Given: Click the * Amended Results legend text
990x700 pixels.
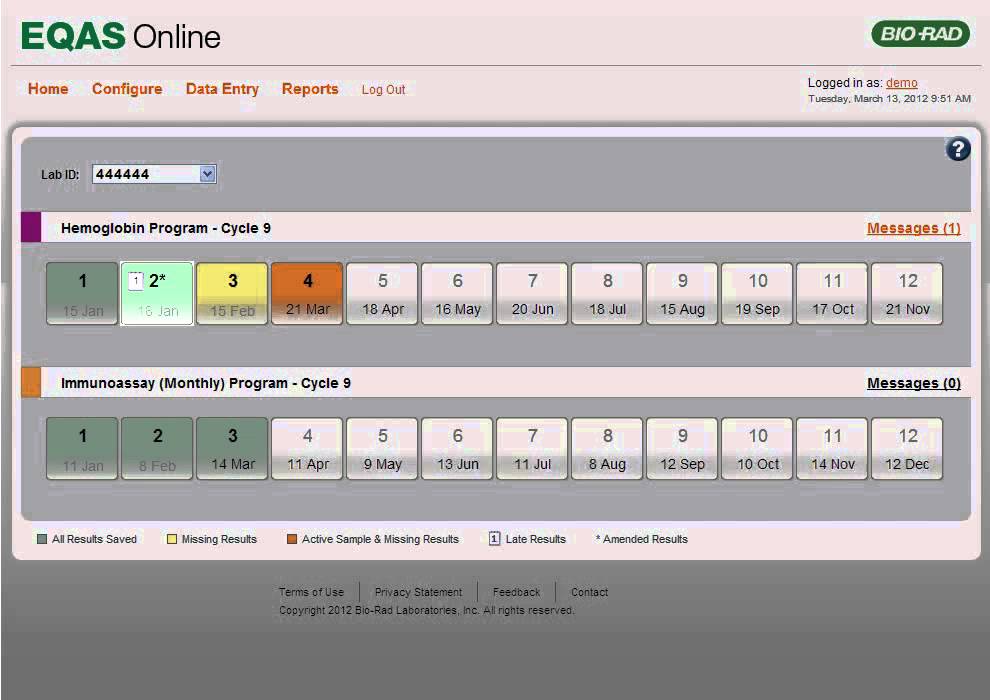Looking at the screenshot, I should 641,539.
